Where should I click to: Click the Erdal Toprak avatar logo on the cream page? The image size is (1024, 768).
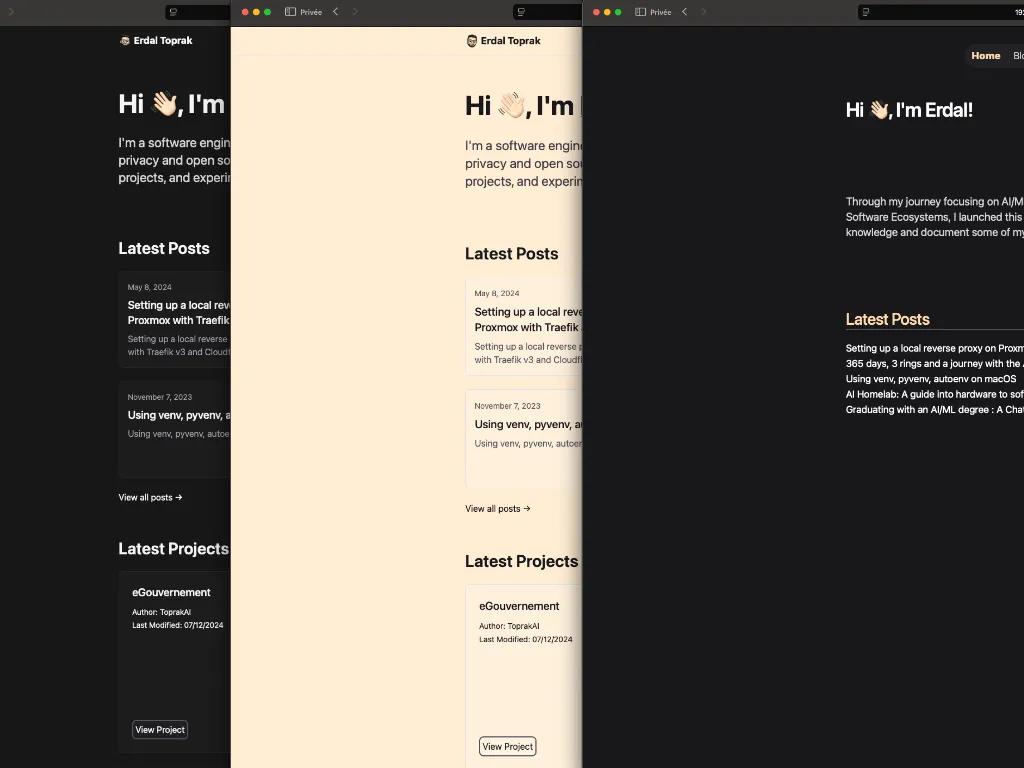click(472, 41)
